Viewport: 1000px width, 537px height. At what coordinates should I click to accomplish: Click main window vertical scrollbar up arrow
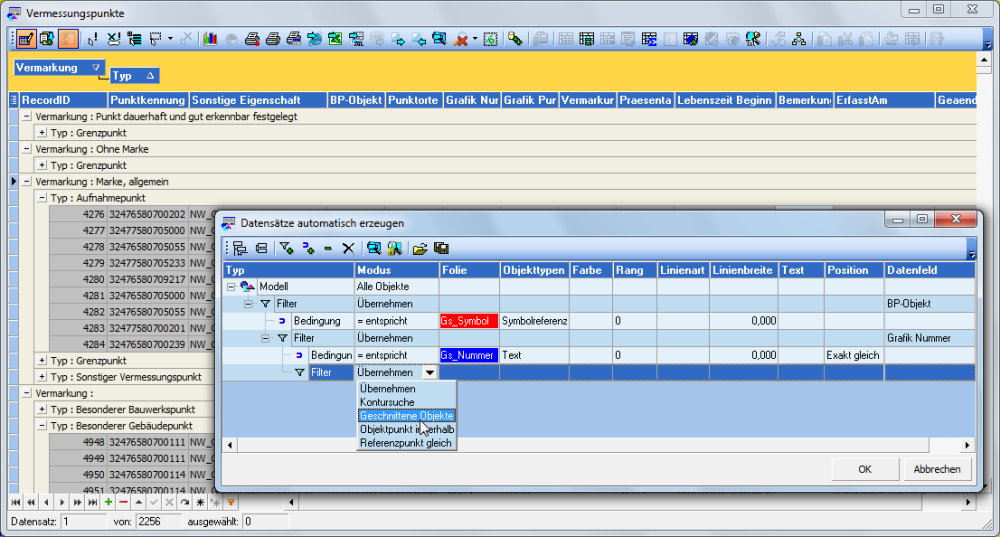[984, 60]
